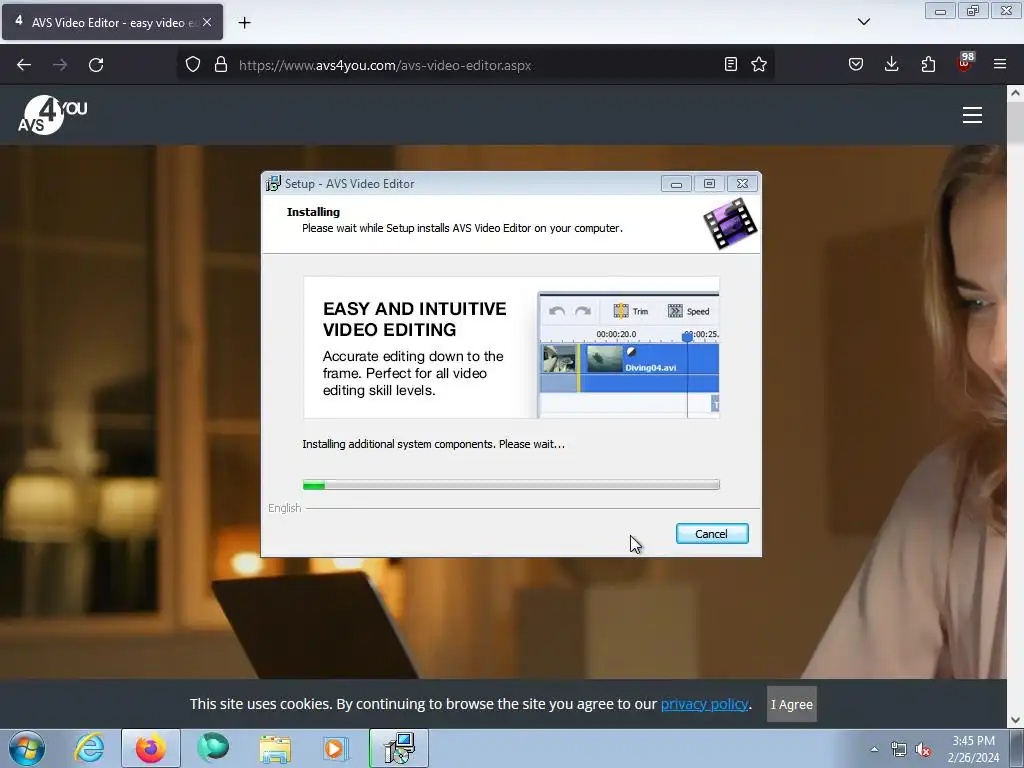Select the Setup installer taskbar button

(x=399, y=748)
